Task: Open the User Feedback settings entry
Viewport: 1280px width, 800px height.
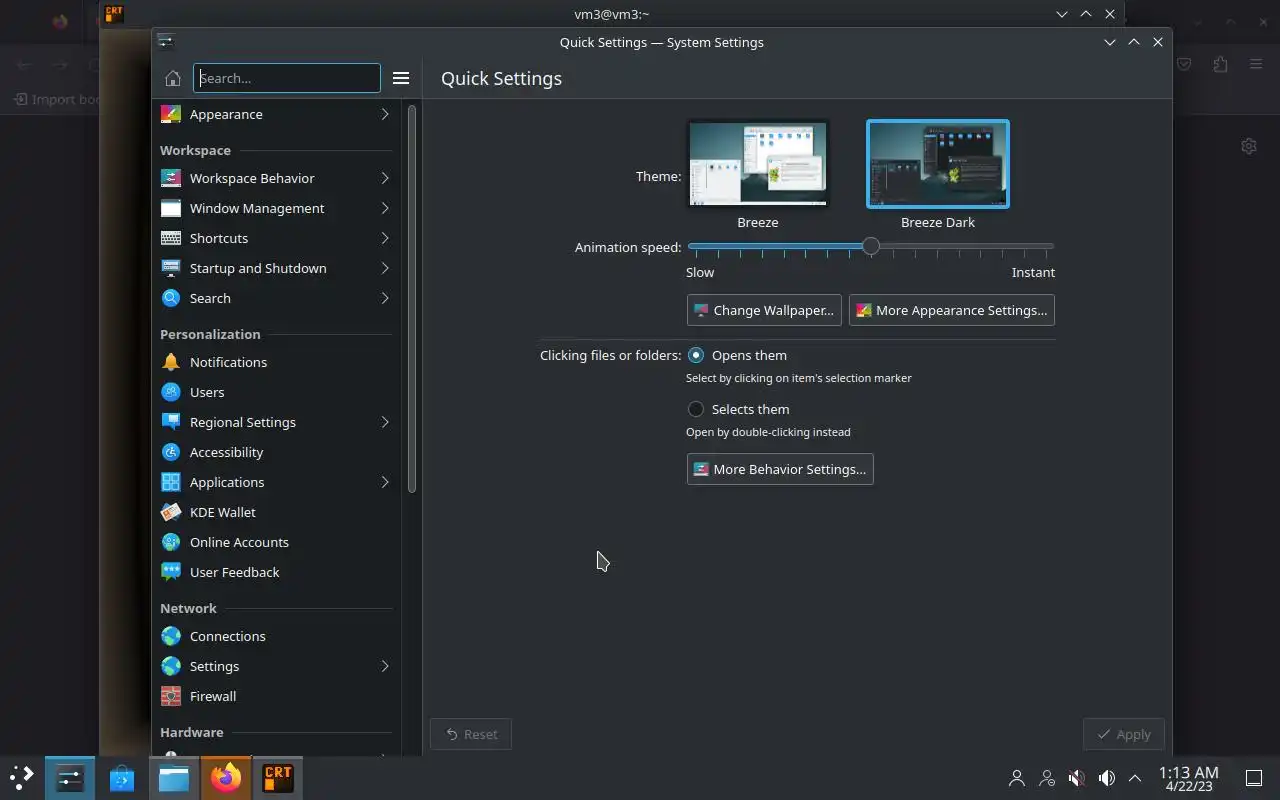Action: (277, 572)
